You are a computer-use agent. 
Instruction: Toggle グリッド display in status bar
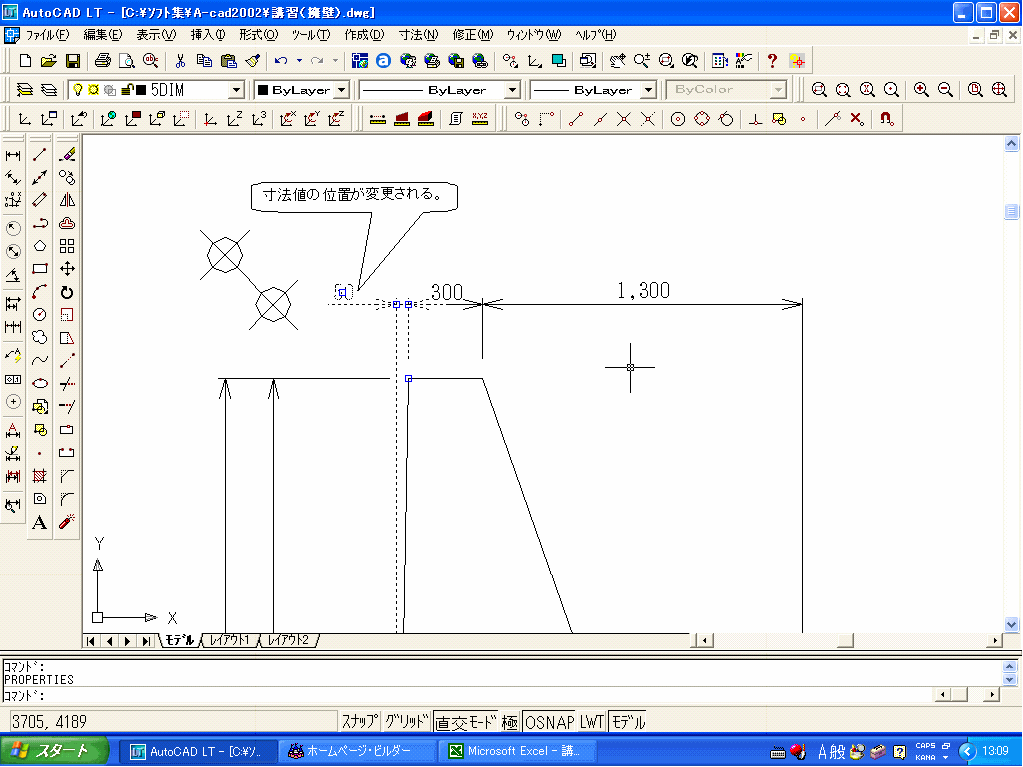coord(406,721)
